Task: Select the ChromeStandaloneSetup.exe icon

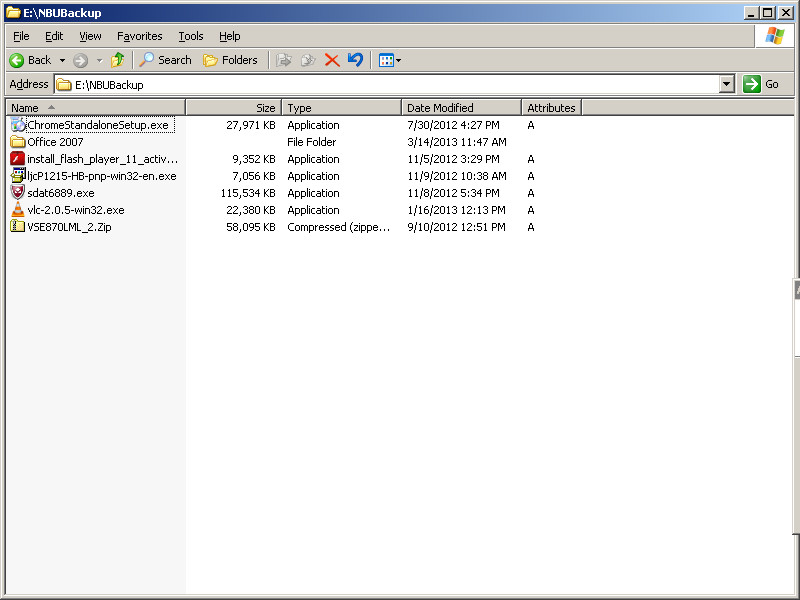Action: [18, 124]
